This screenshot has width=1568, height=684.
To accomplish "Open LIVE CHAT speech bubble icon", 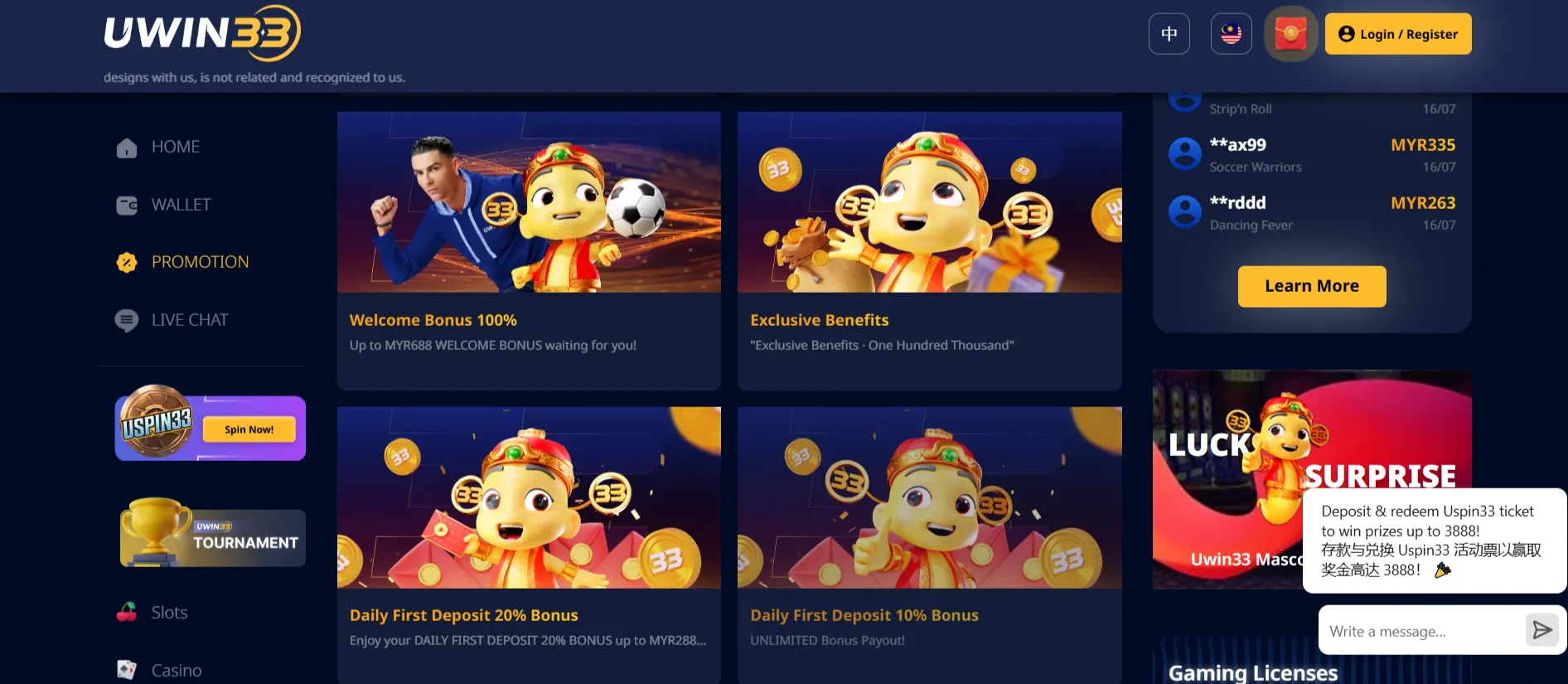I will 127,320.
